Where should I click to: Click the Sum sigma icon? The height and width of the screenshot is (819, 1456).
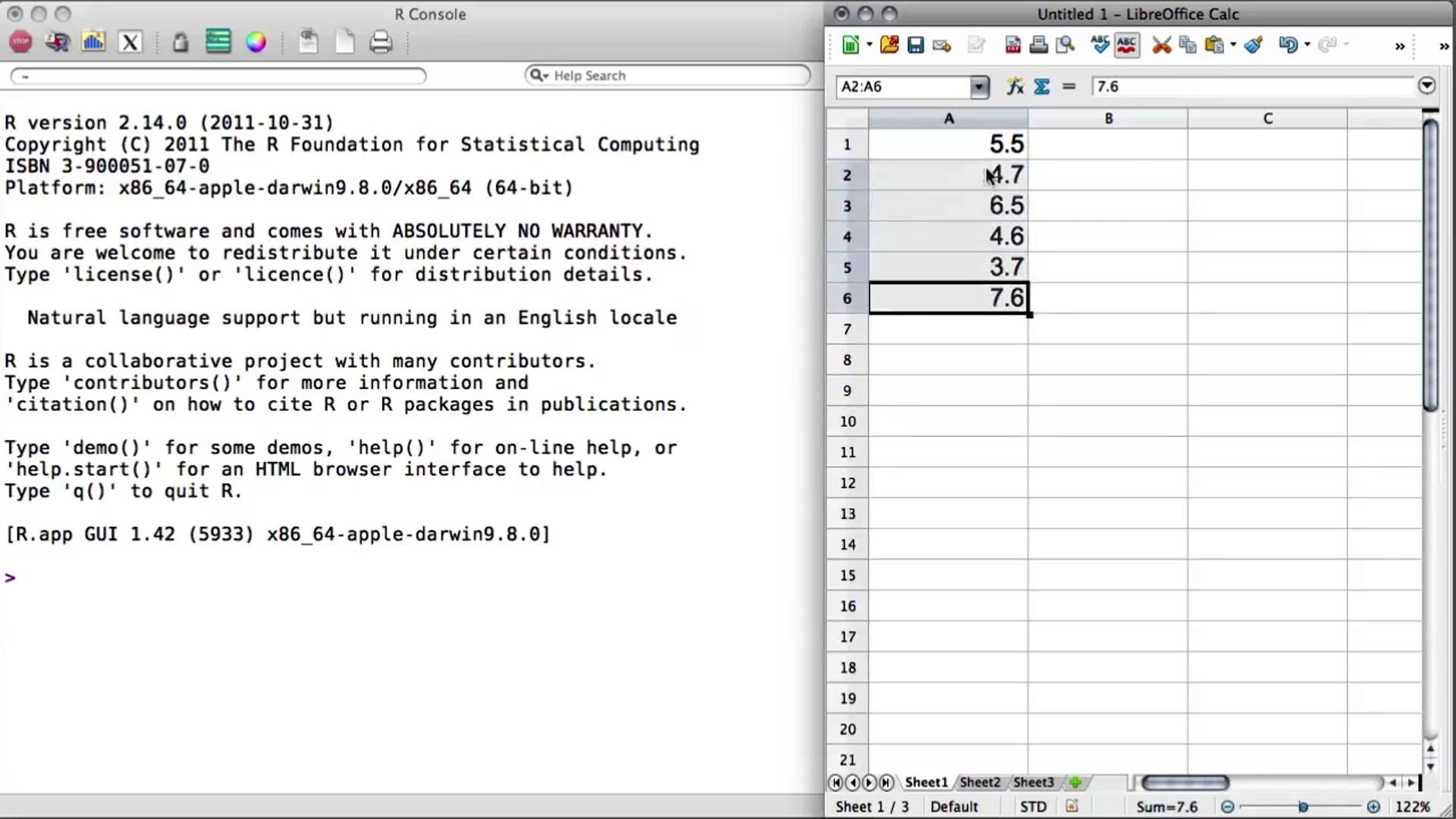1042,86
